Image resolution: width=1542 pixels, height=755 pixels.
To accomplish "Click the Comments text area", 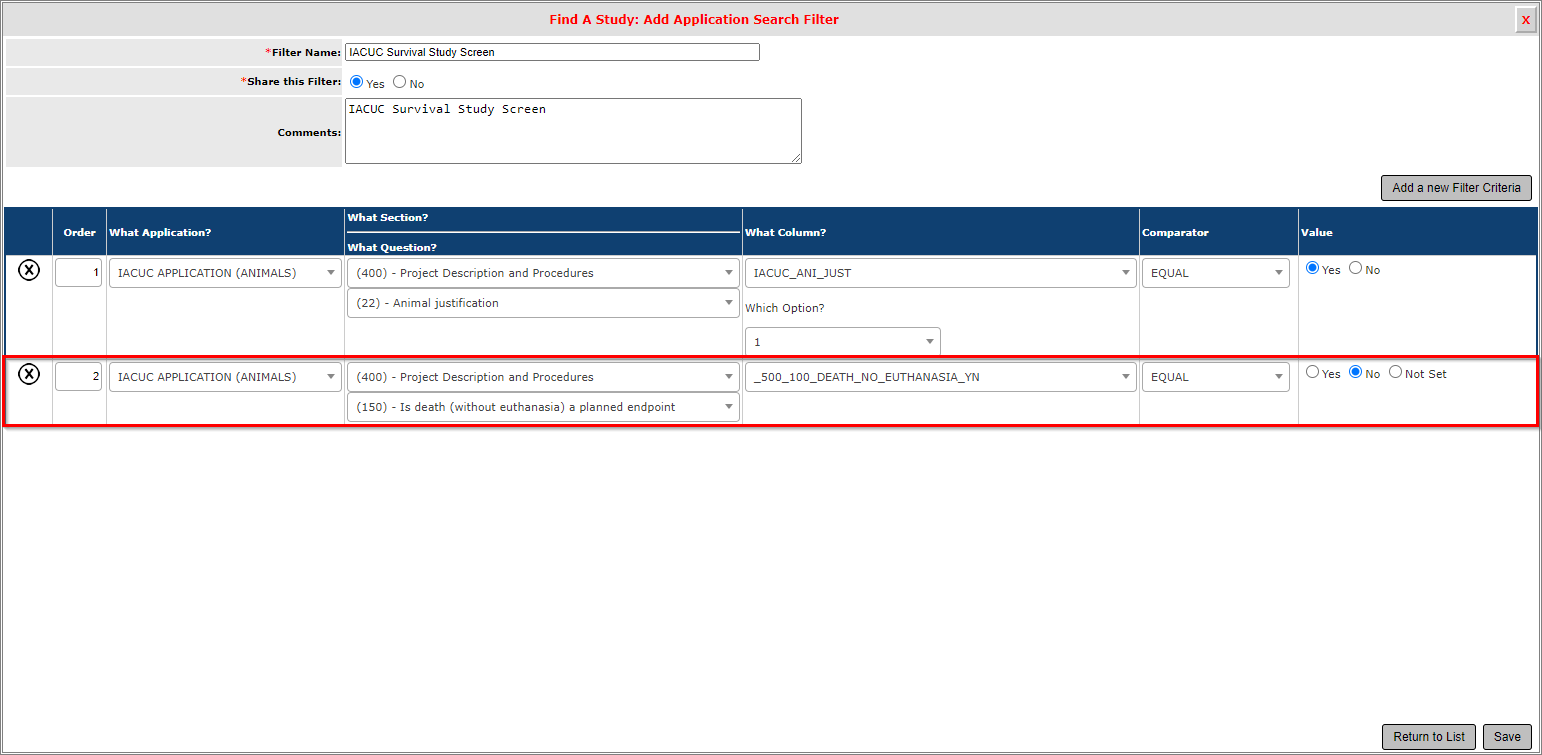I will click(x=573, y=131).
